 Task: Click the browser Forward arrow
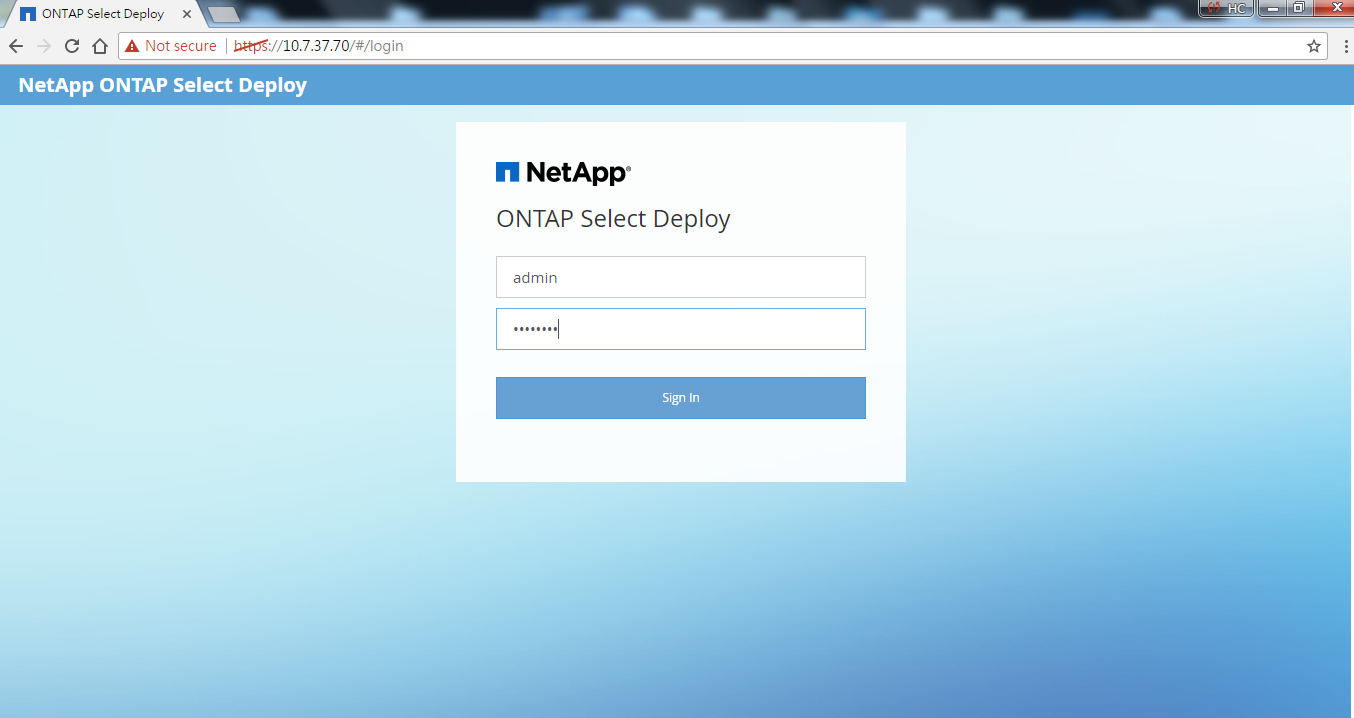(44, 46)
